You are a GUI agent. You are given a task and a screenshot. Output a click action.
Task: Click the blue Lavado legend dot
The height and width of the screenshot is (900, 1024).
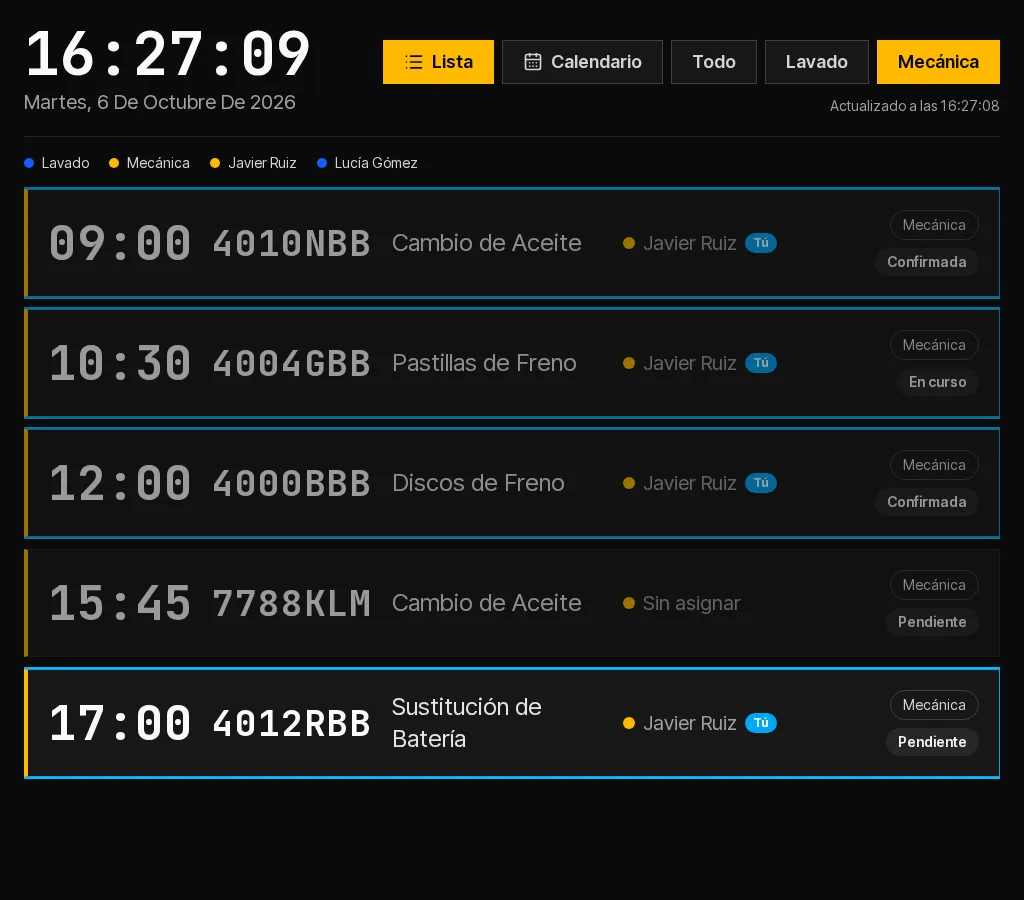[x=29, y=163]
